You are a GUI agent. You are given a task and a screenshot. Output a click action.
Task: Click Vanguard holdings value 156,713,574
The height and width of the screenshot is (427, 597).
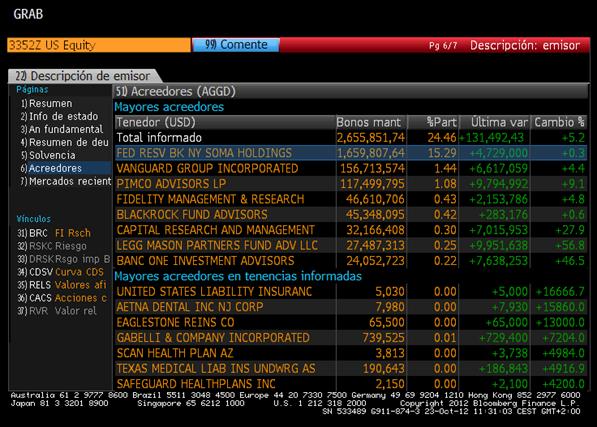(372, 168)
